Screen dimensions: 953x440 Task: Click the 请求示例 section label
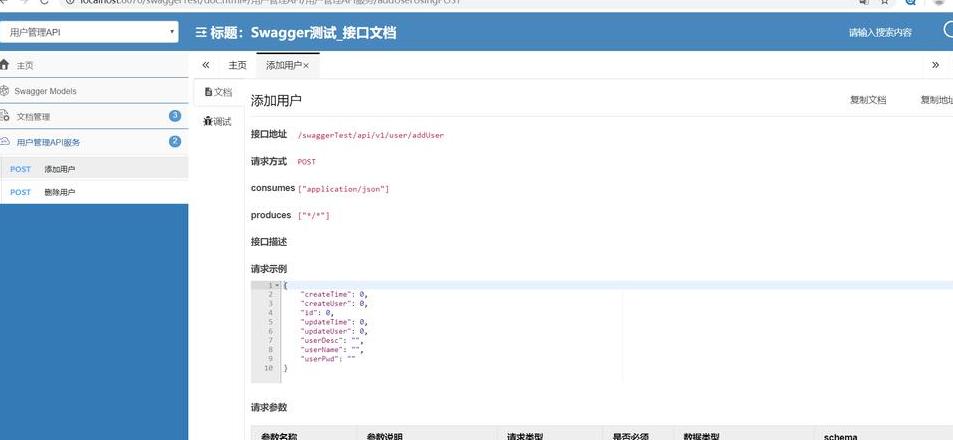[x=269, y=269]
